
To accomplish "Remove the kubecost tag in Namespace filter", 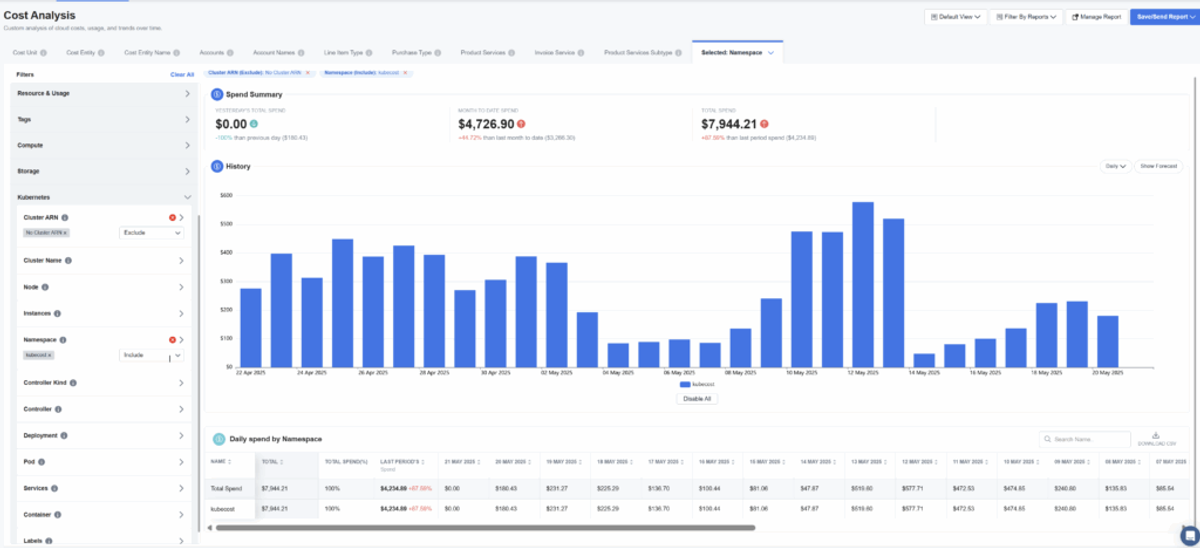I will point(50,355).
